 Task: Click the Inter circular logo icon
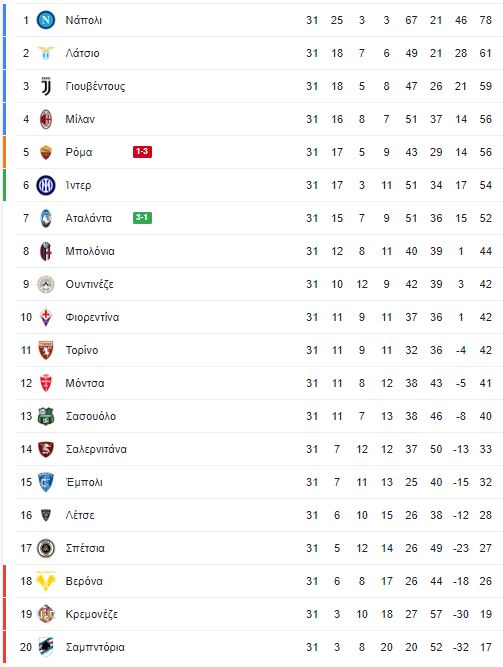click(x=46, y=185)
